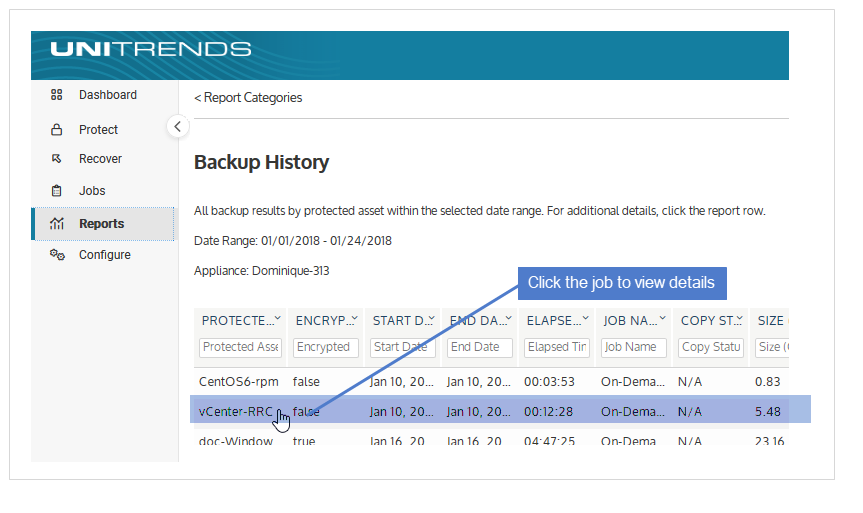Click the 'true' encrypted value for doc-Window
The height and width of the screenshot is (513, 863).
click(304, 441)
